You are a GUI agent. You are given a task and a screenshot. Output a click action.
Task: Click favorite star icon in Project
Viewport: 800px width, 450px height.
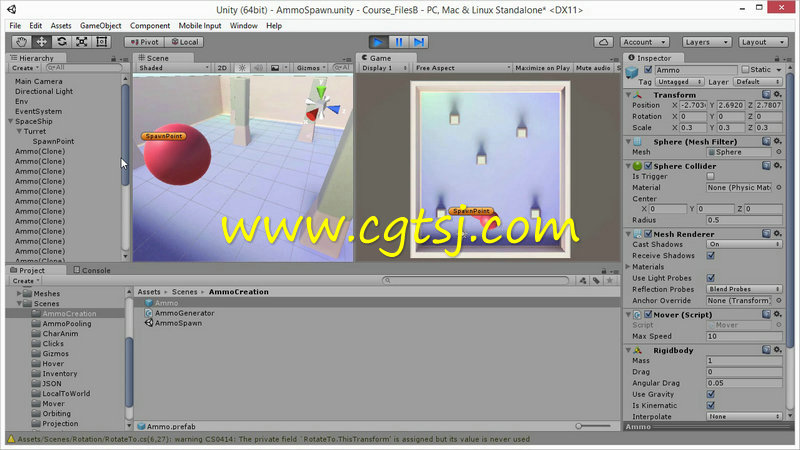click(x=610, y=281)
